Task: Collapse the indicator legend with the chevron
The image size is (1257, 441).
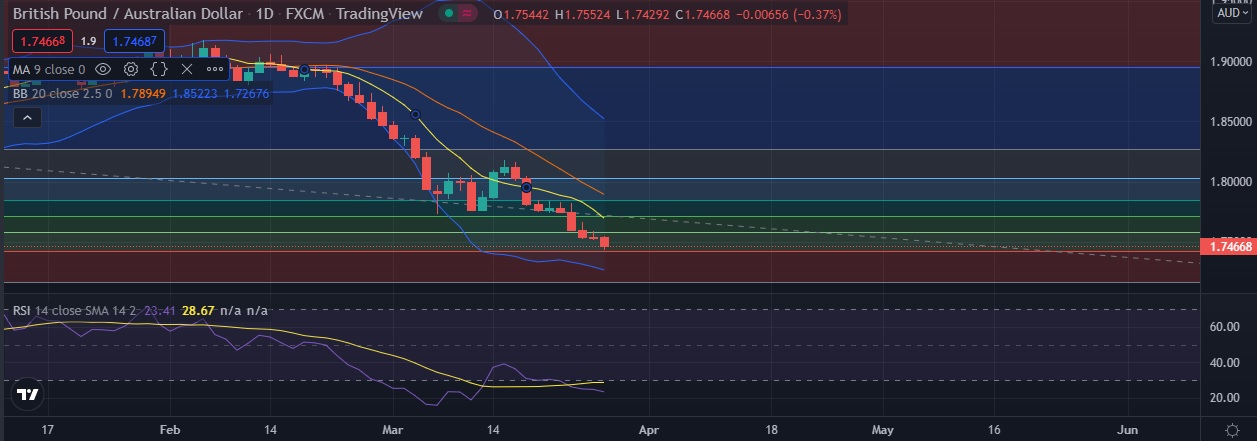Action: tap(27, 118)
